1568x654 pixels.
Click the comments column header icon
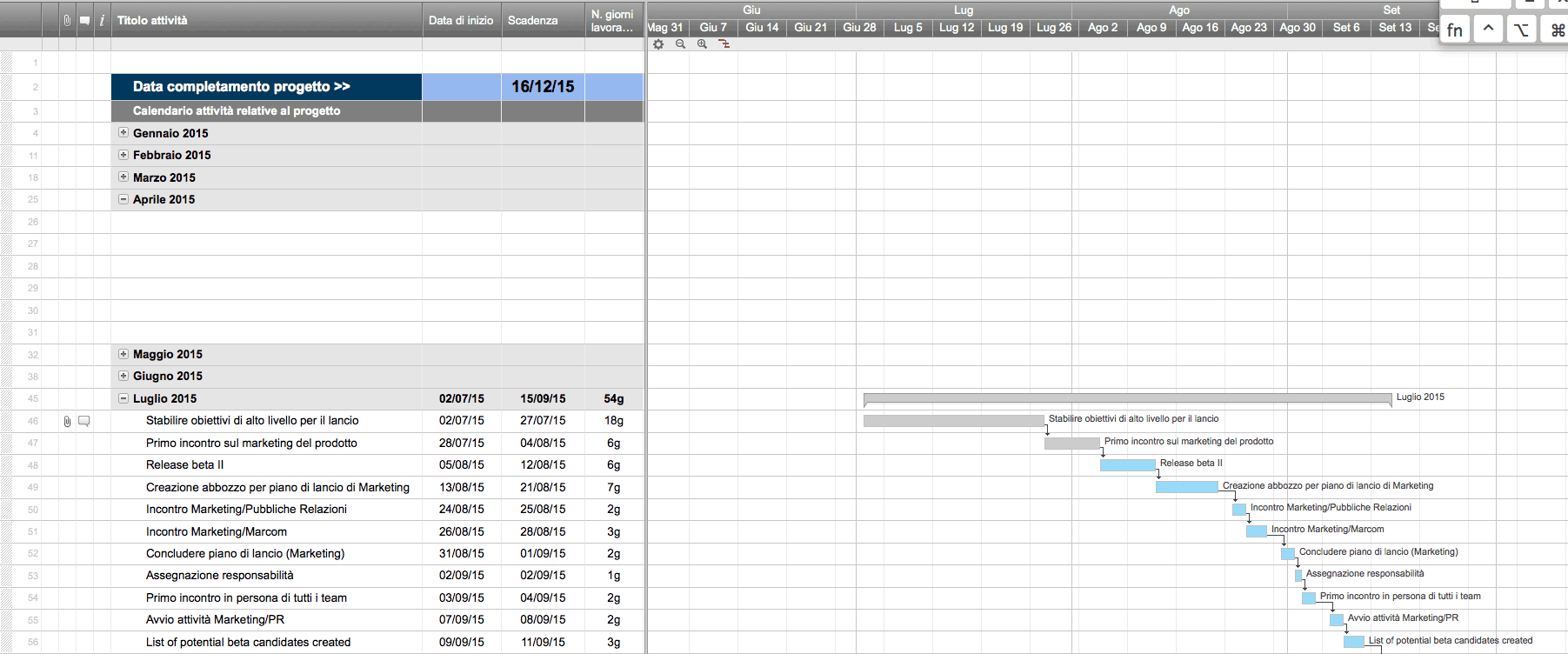point(84,20)
